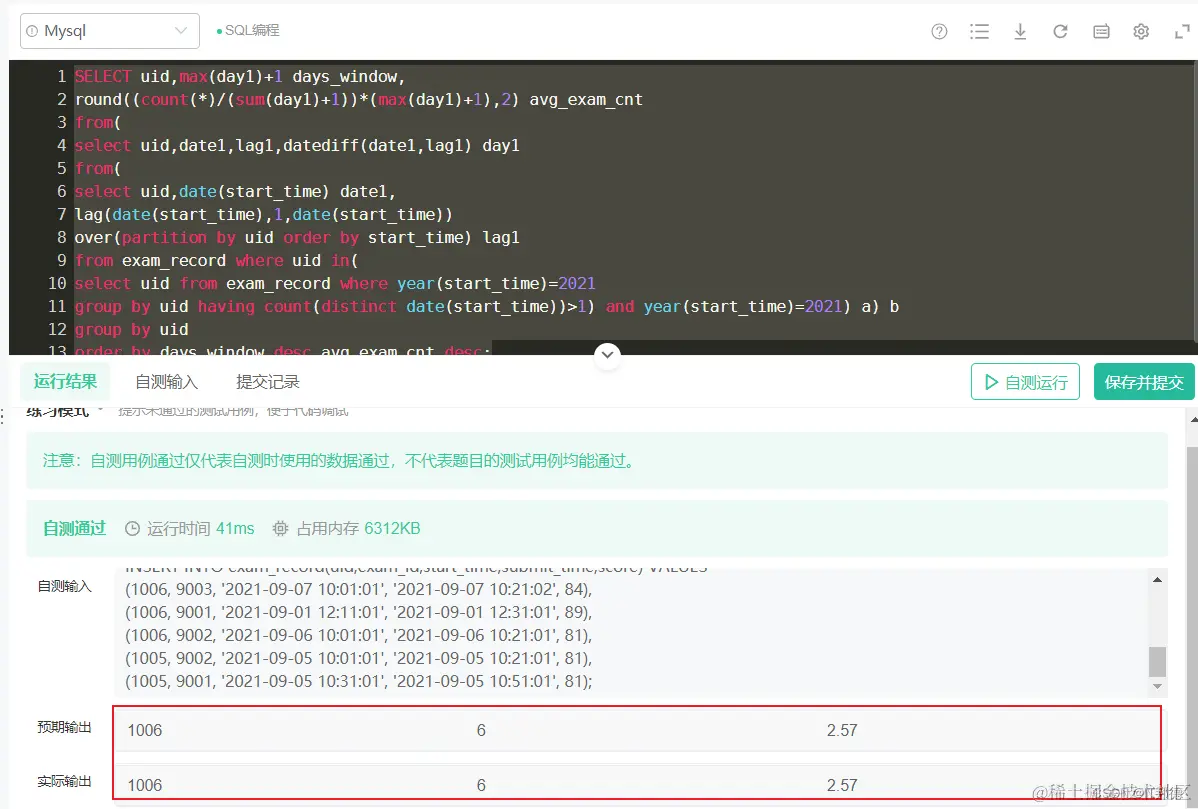Open the Mysql language dropdown
This screenshot has width=1198, height=809.
tap(109, 31)
